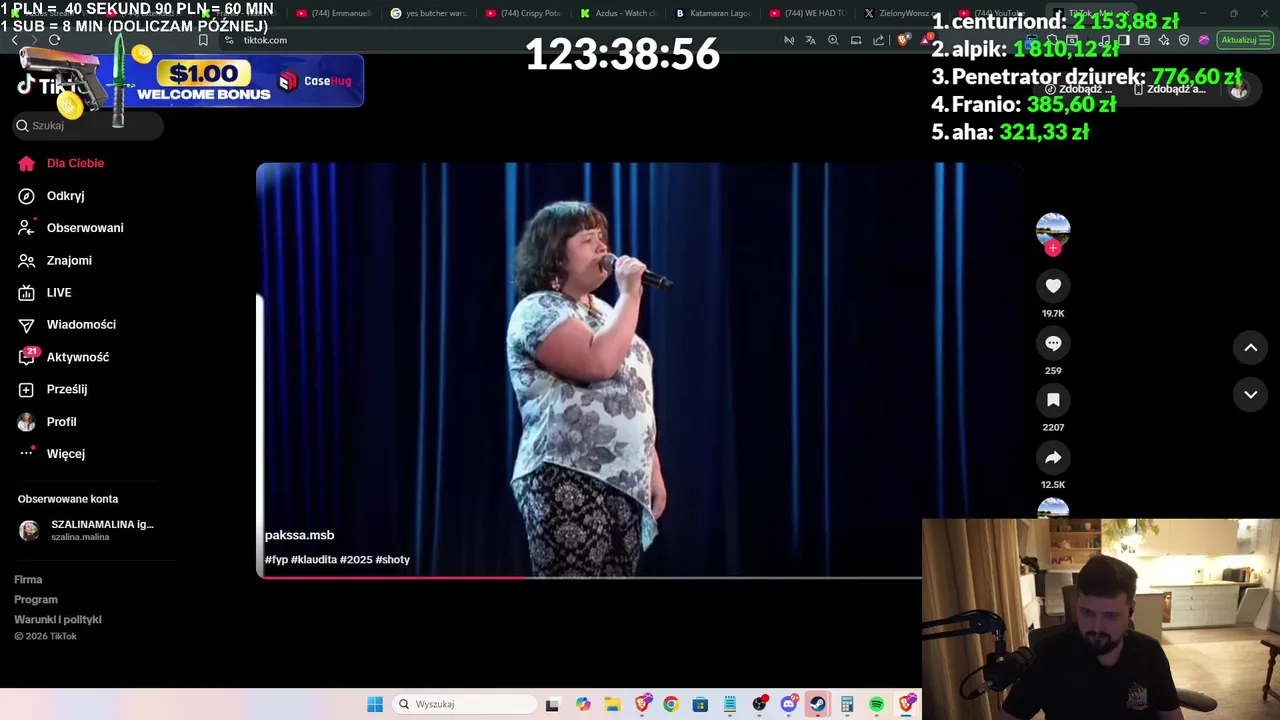Open Steam from the taskbar
Viewport: 1280px width, 720px height.
(818, 704)
